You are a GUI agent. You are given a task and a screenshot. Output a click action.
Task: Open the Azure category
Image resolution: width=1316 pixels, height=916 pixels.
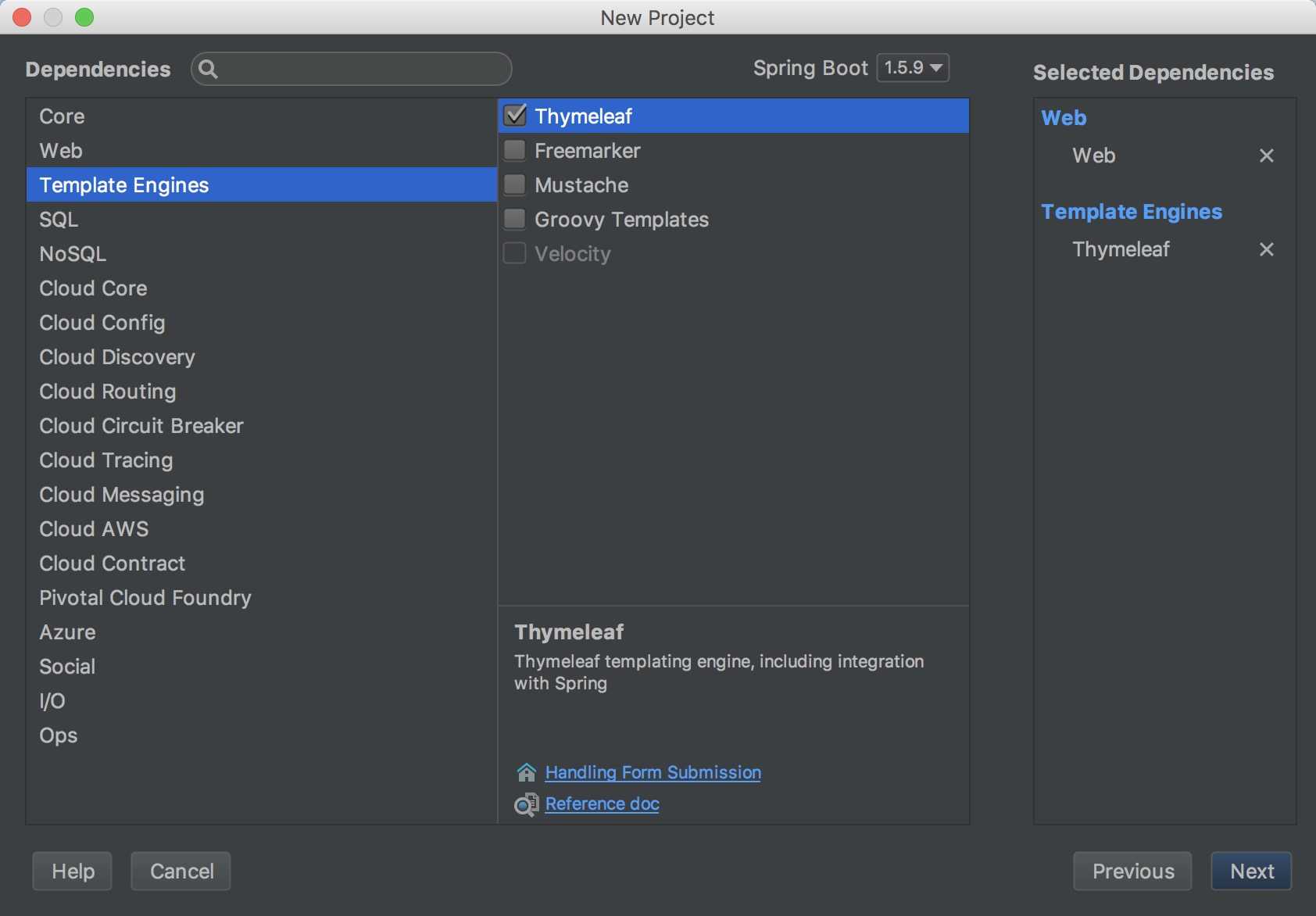point(262,632)
